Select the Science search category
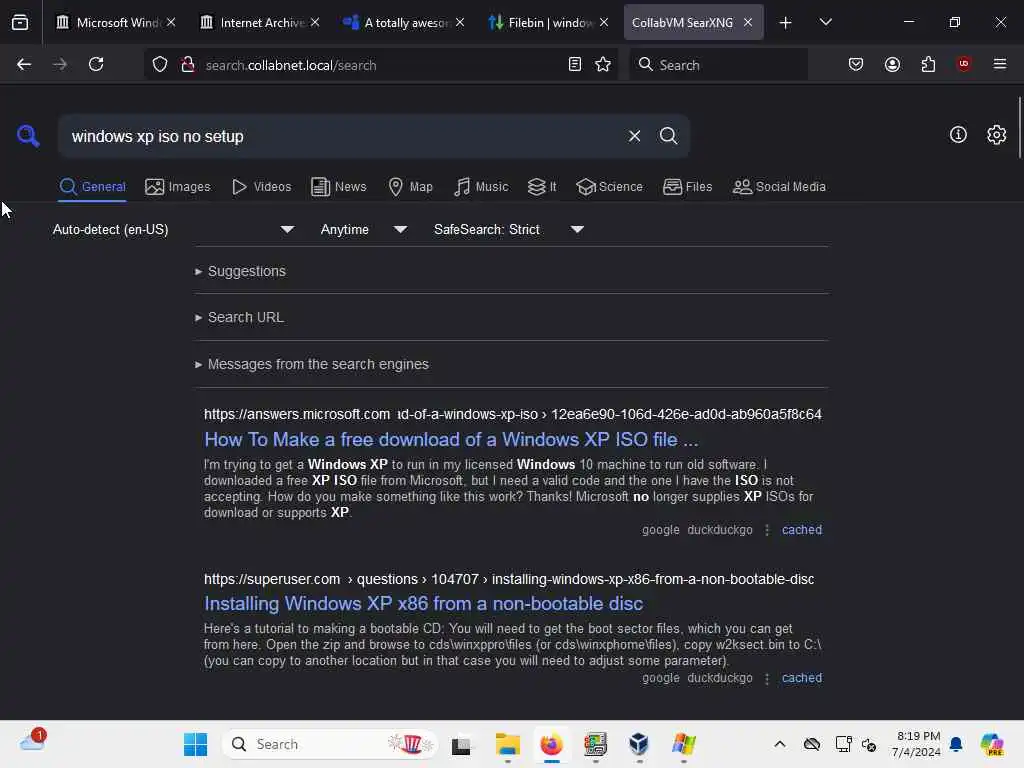The height and width of the screenshot is (768, 1024). 609,187
